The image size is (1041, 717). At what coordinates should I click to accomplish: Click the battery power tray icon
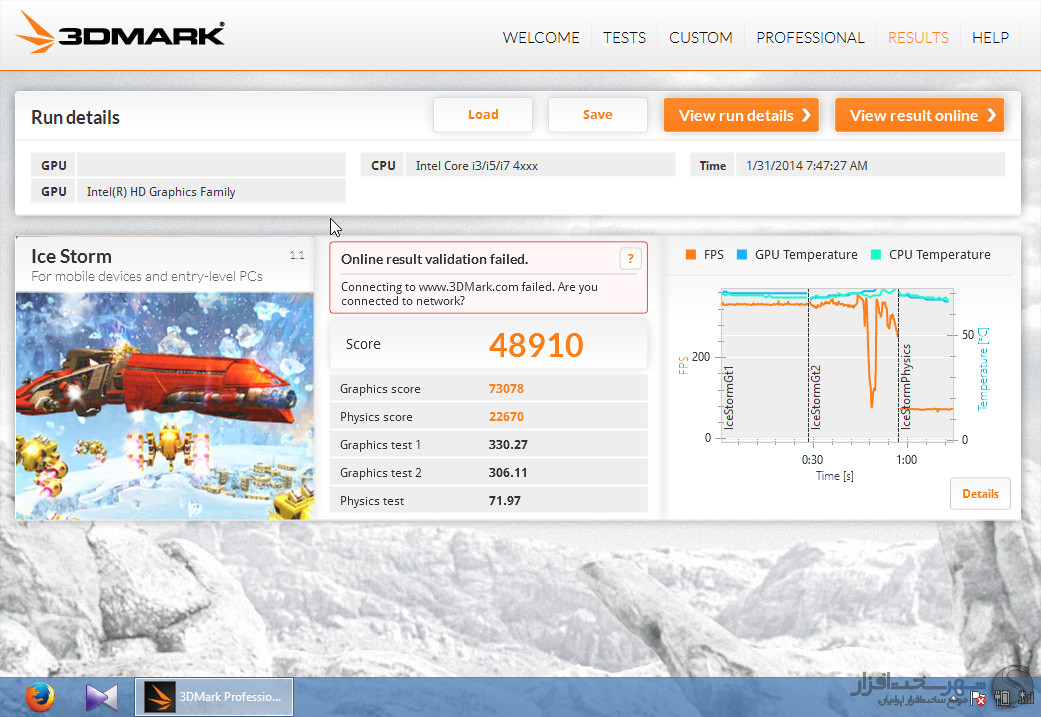tap(1002, 698)
